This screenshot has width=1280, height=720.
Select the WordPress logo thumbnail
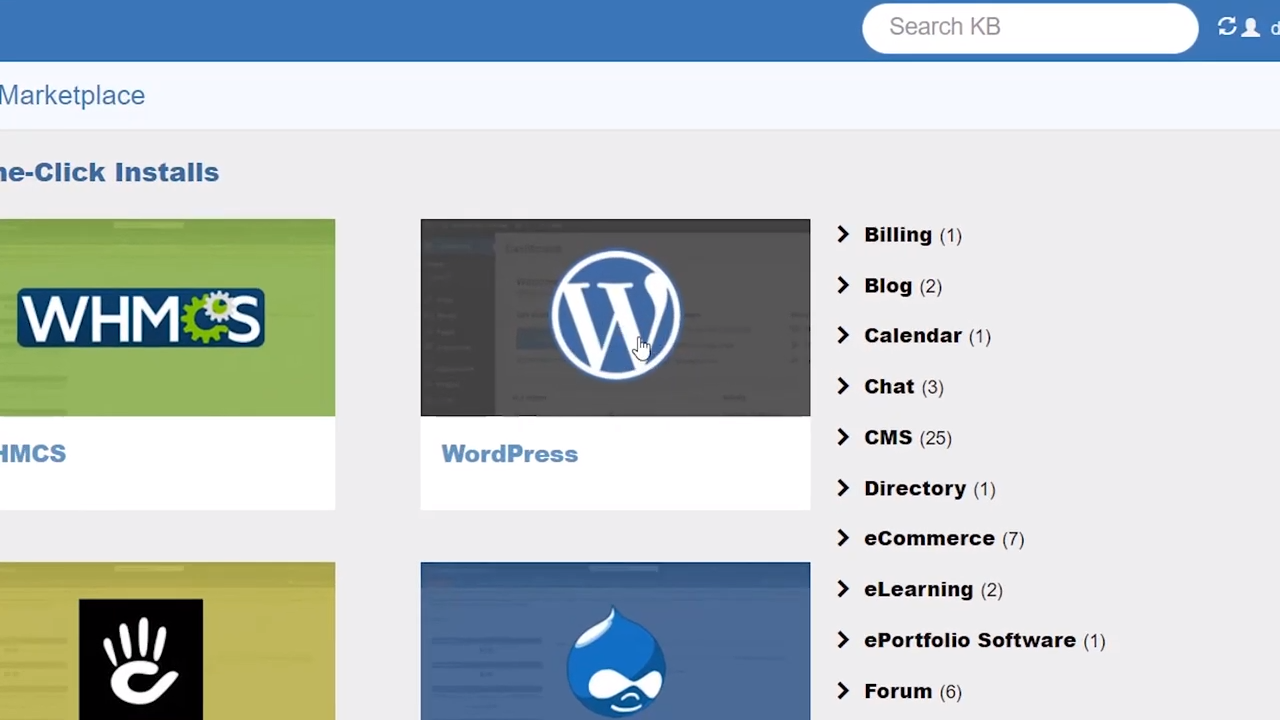615,317
